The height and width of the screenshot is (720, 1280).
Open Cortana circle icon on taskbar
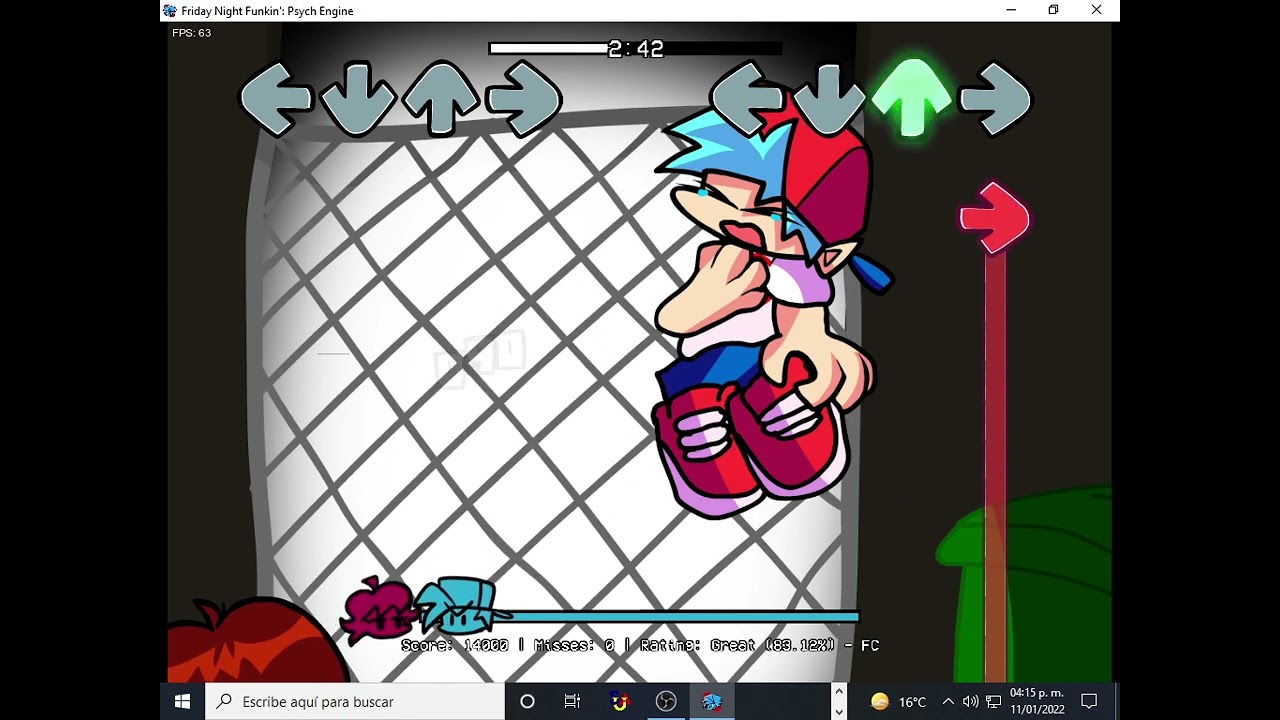click(x=527, y=701)
